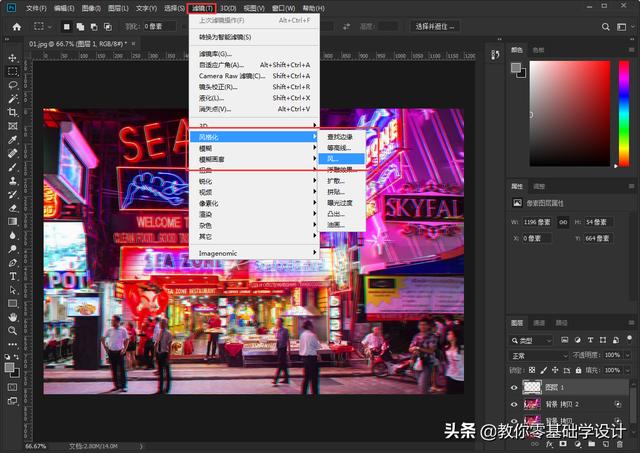Viewport: 640px width, 453px height.
Task: Click the link width and height button
Action: click(563, 222)
